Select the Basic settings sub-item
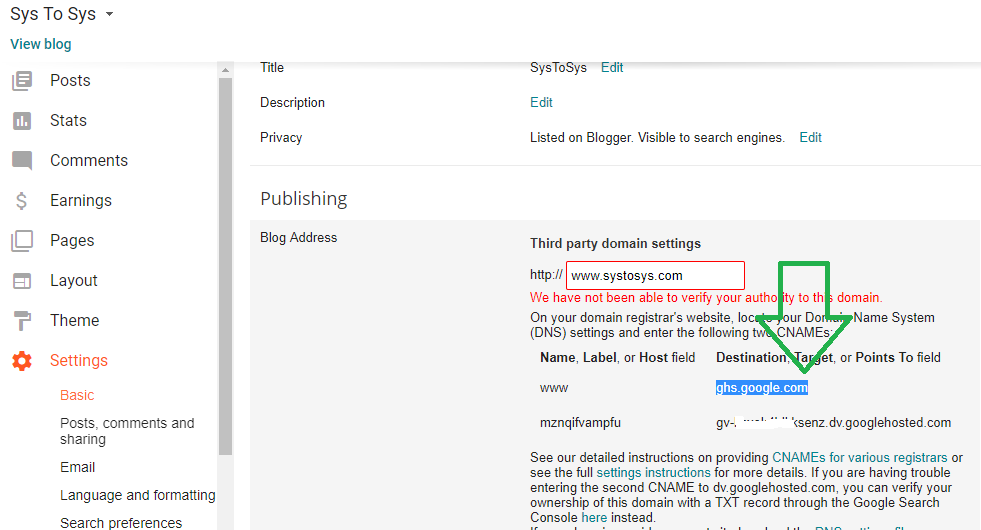The width and height of the screenshot is (981, 530). click(x=77, y=395)
